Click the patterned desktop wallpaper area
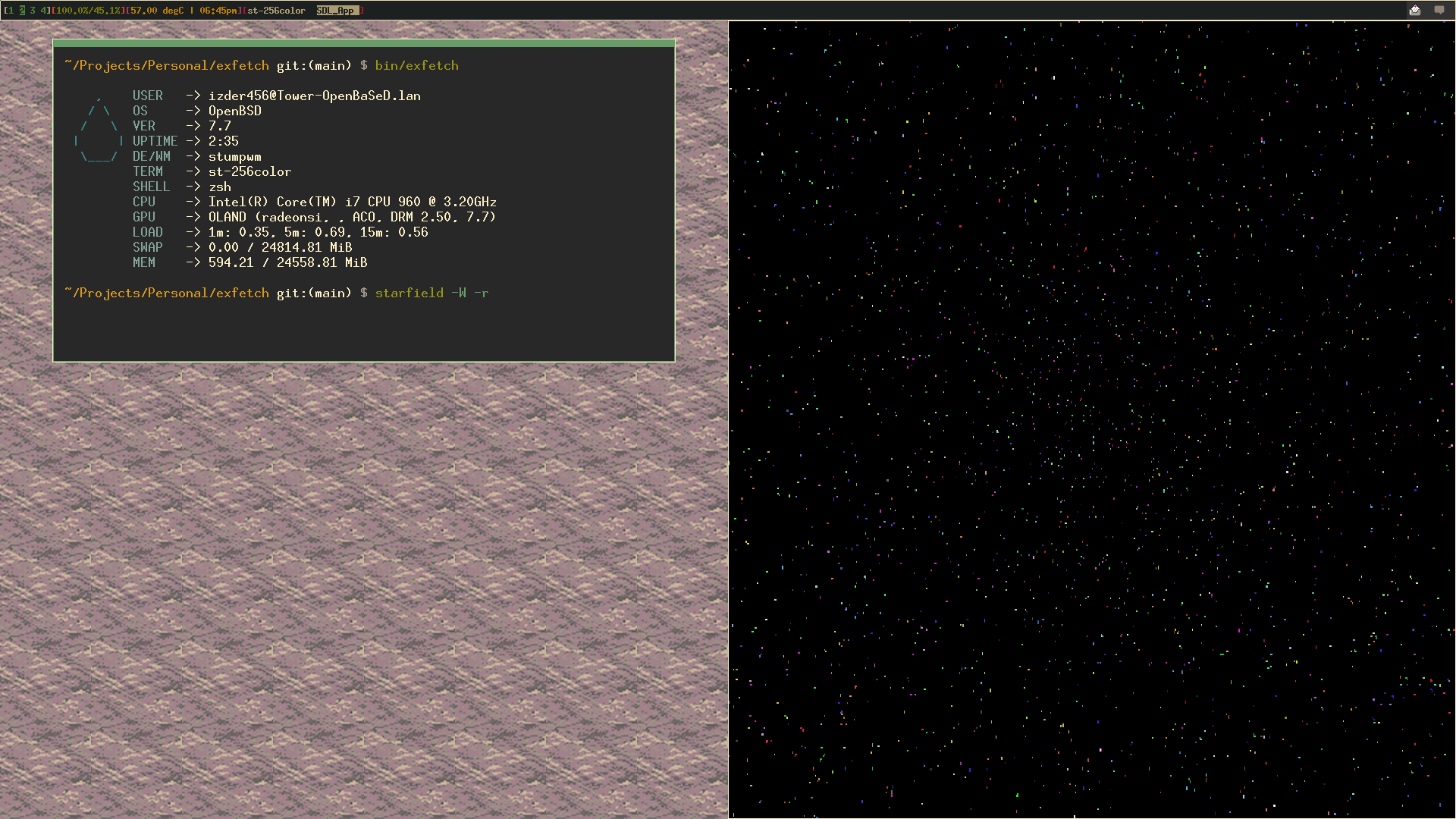The width and height of the screenshot is (1456, 819). coord(364,591)
